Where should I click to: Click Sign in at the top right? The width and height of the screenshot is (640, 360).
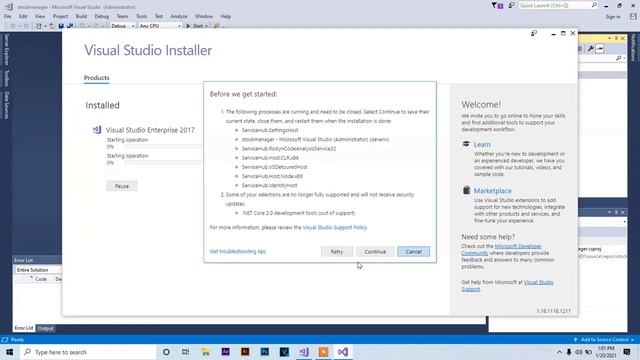click(x=613, y=17)
